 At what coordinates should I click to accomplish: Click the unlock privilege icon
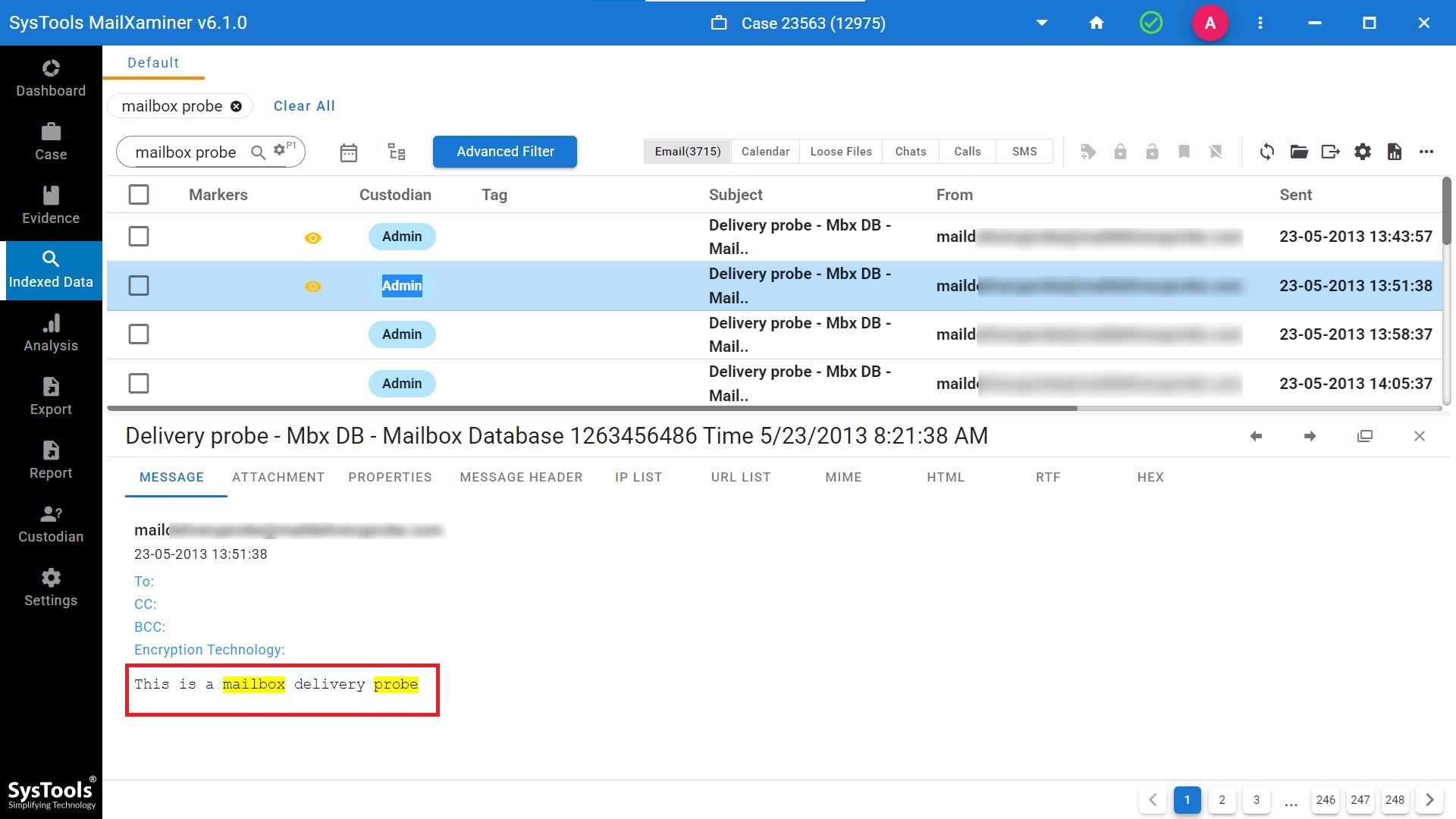click(x=1152, y=152)
